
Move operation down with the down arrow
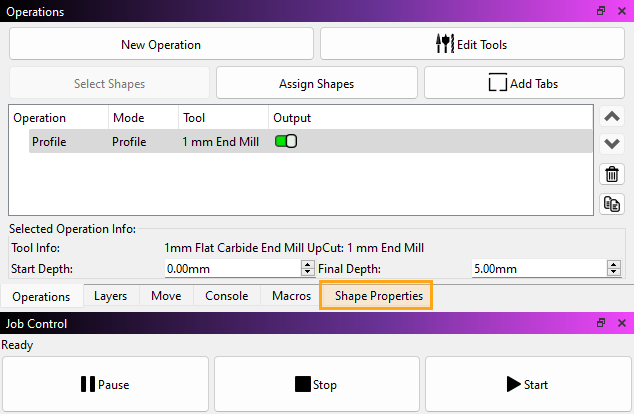(x=613, y=144)
